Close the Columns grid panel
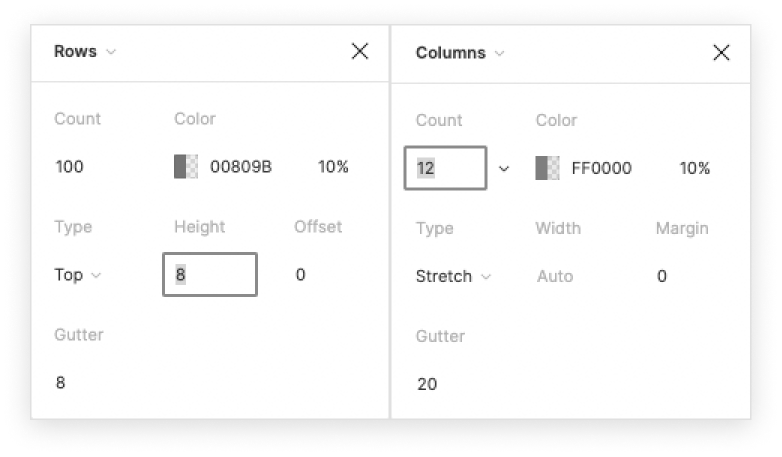 tap(721, 53)
